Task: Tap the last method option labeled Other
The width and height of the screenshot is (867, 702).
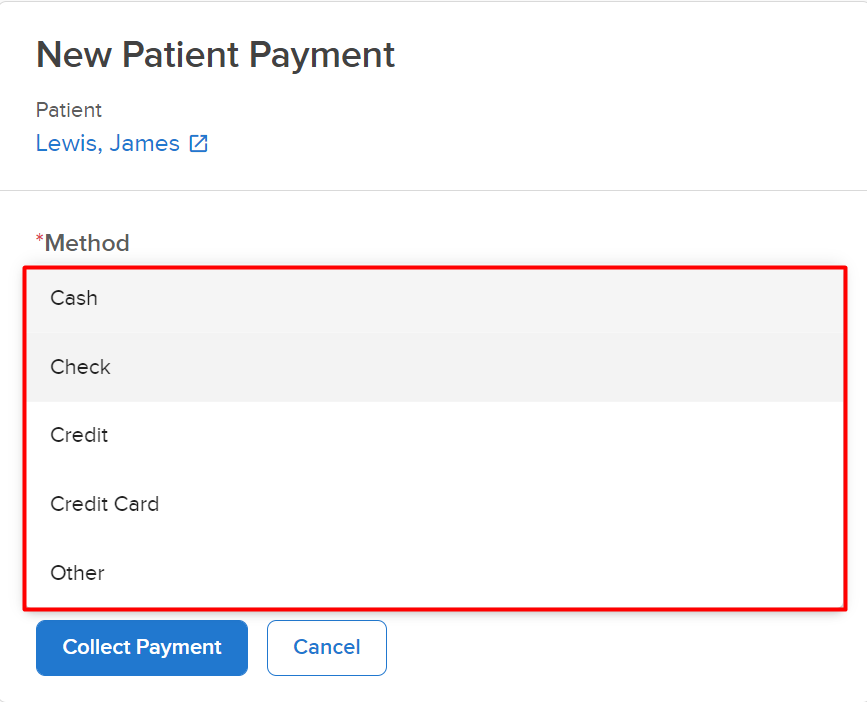Action: (x=435, y=573)
